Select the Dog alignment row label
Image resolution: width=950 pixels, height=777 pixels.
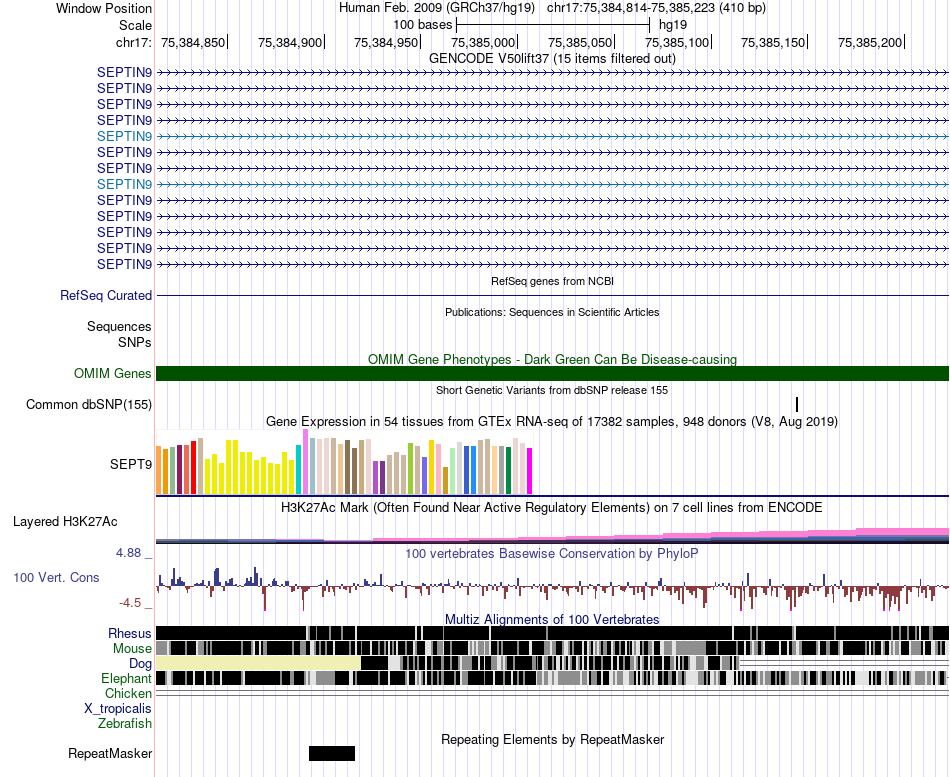coord(140,664)
